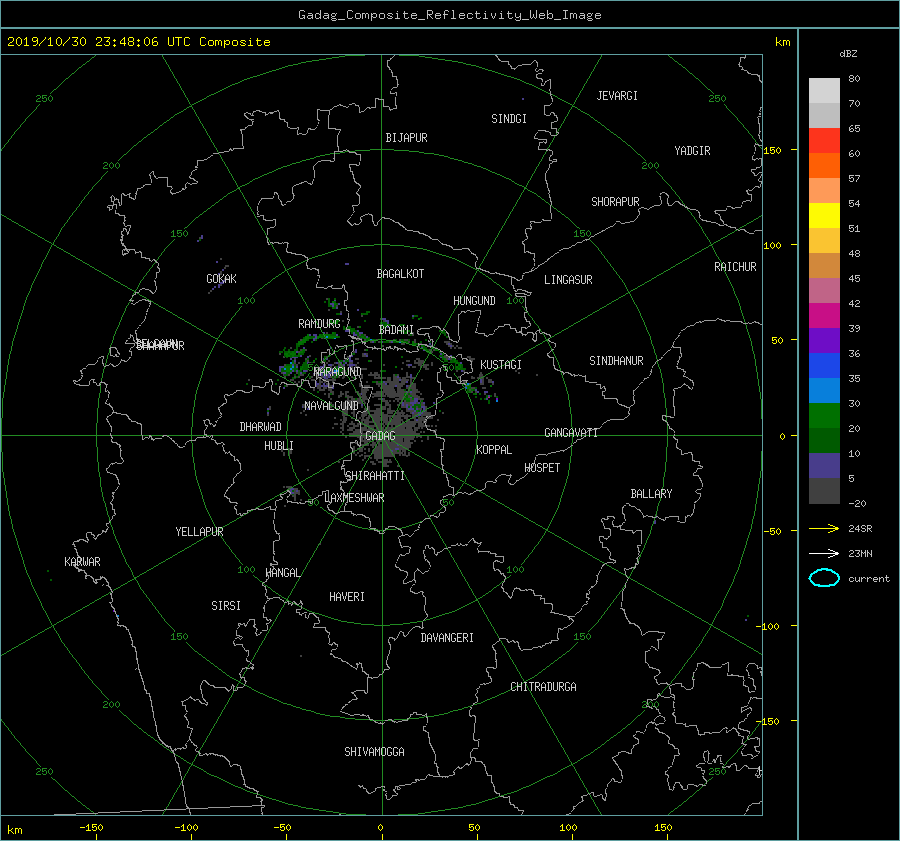Click the JEVARGI city label
The height and width of the screenshot is (841, 900).
point(617,96)
